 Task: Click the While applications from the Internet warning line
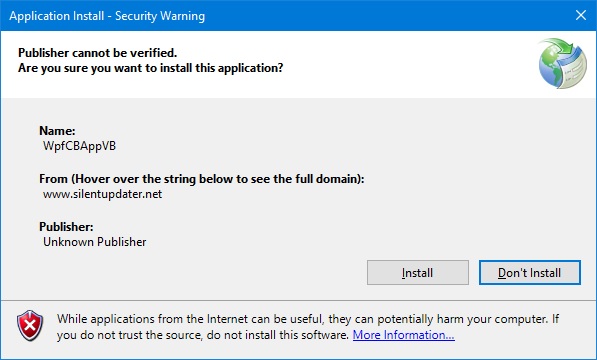(308, 319)
